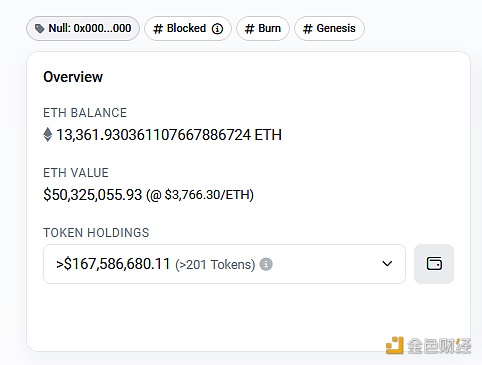482x365 pixels.
Task: Click the hash symbol in the Blocked tag
Action: pyautogui.click(x=158, y=29)
